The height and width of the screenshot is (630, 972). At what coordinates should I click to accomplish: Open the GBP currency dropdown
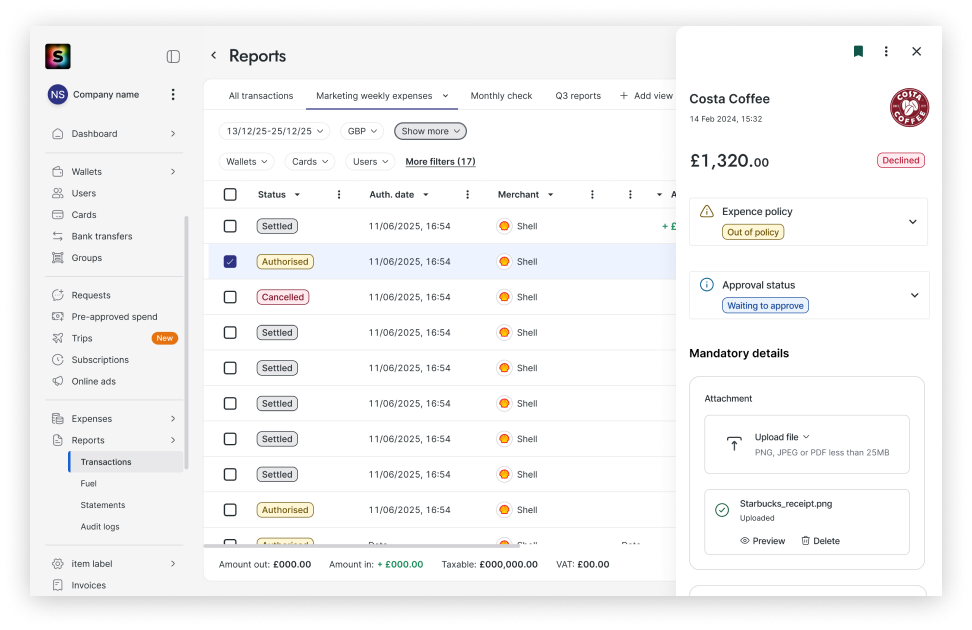[362, 131]
